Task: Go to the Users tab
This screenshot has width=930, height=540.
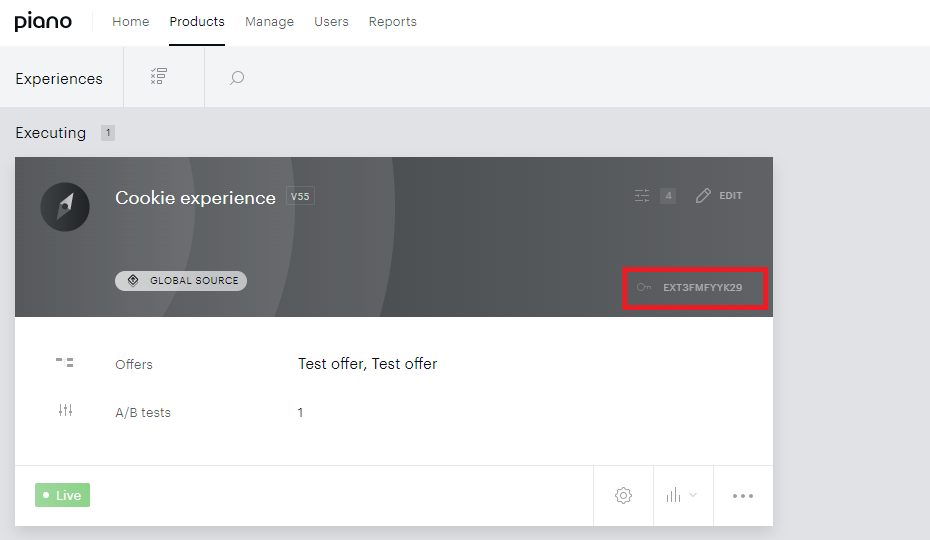Action: click(331, 22)
